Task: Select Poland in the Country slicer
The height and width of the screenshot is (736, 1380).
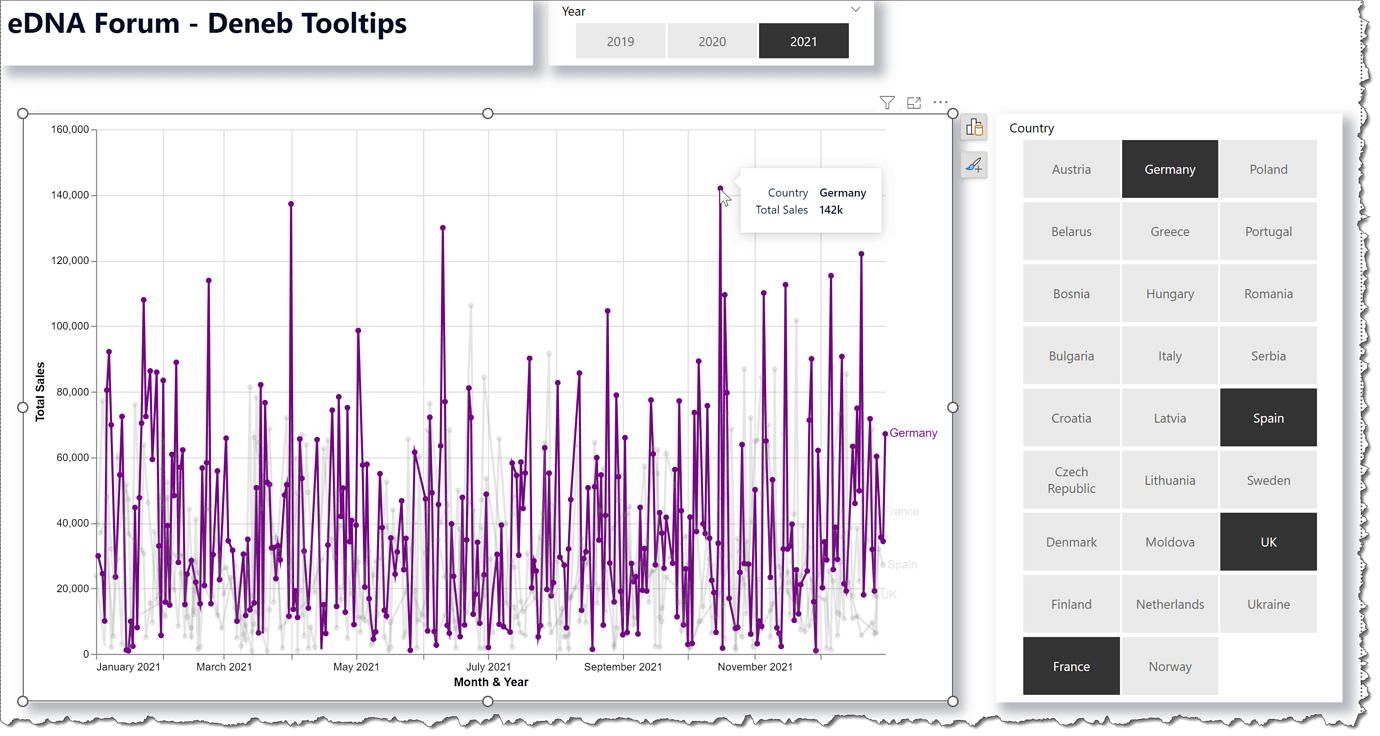Action: 1268,169
